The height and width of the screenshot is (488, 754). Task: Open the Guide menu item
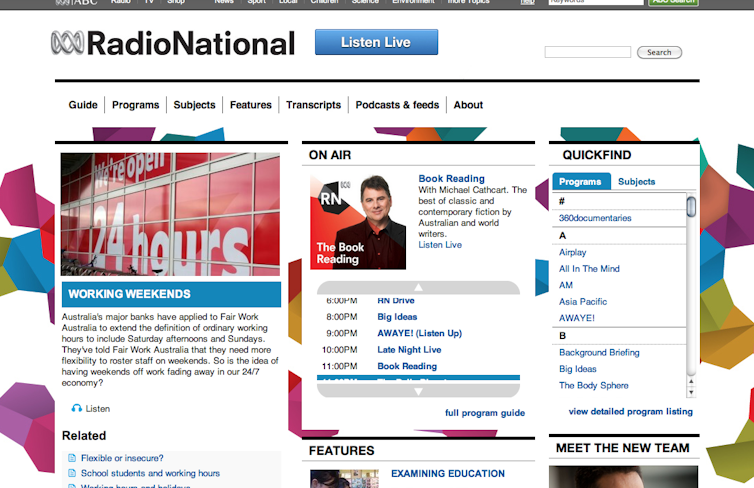(83, 105)
